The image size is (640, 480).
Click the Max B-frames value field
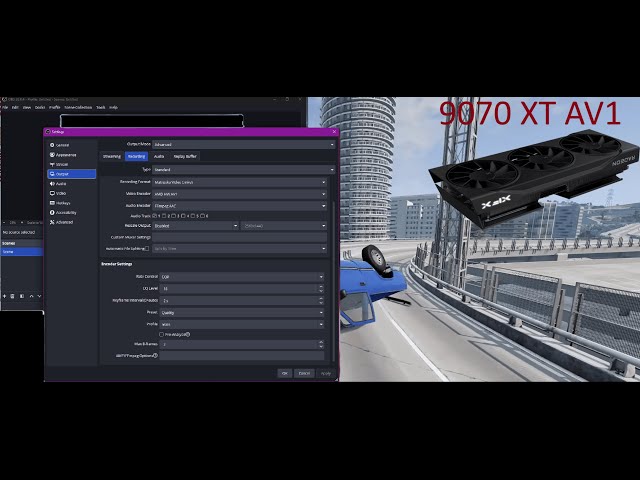[x=242, y=344]
